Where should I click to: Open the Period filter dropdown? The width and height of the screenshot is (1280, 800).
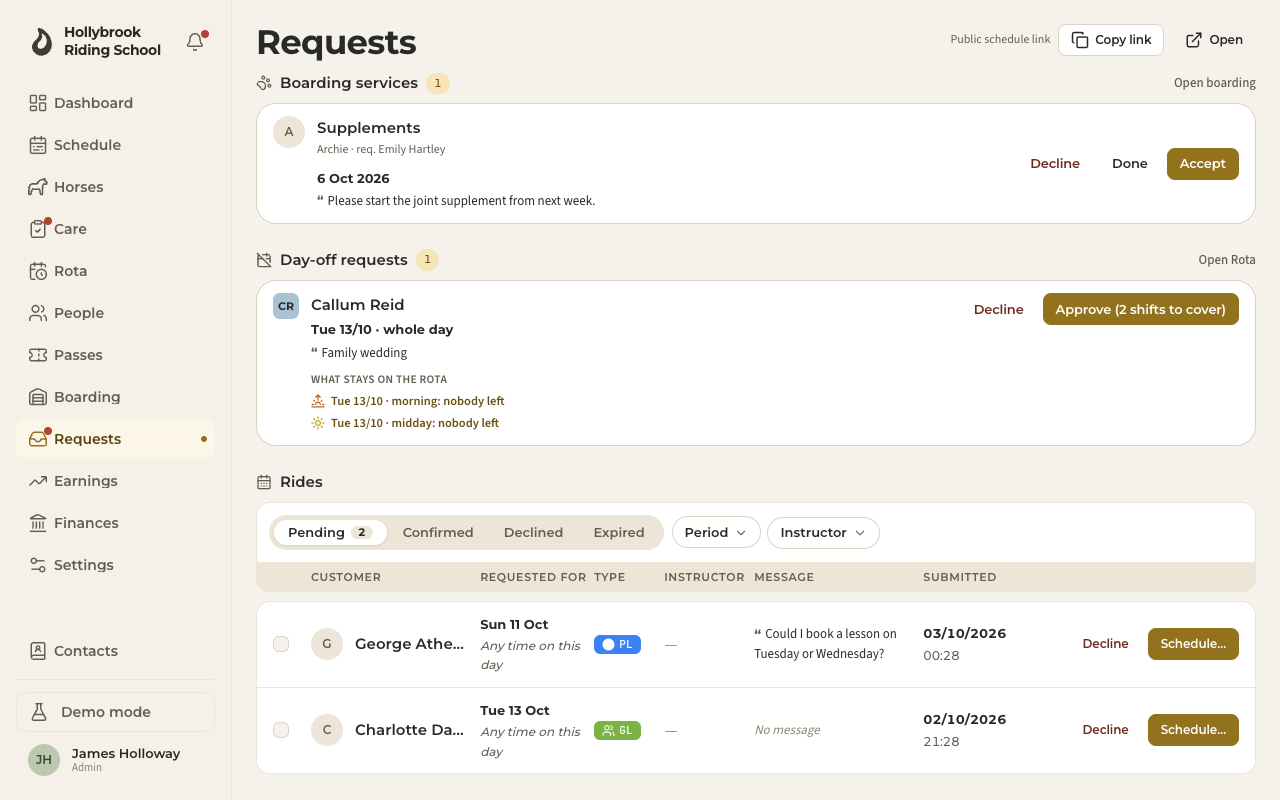tap(716, 533)
